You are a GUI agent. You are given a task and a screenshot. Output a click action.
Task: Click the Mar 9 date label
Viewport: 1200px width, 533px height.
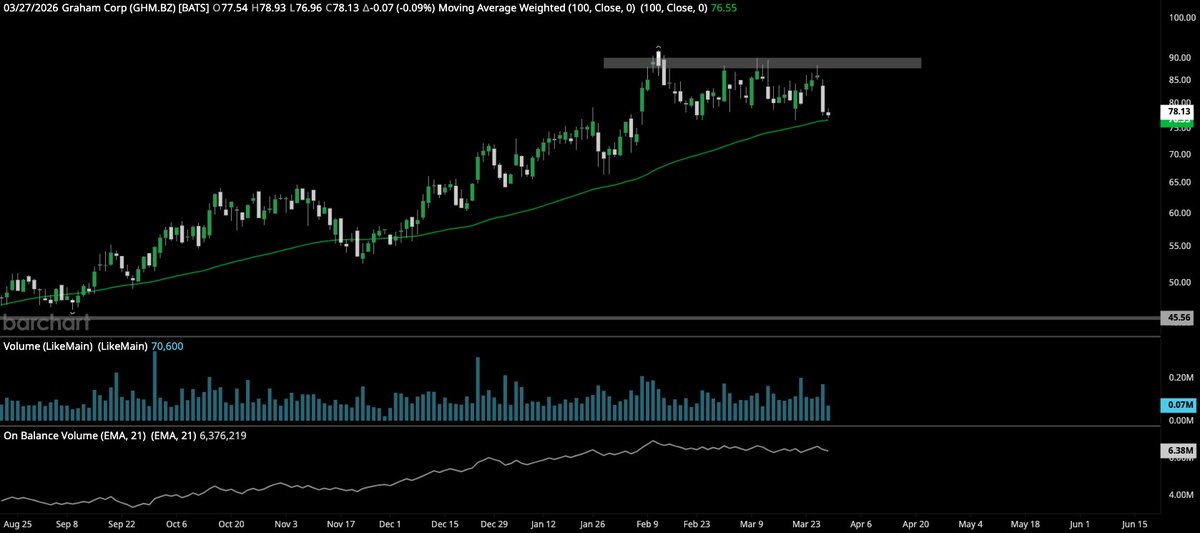pos(752,523)
